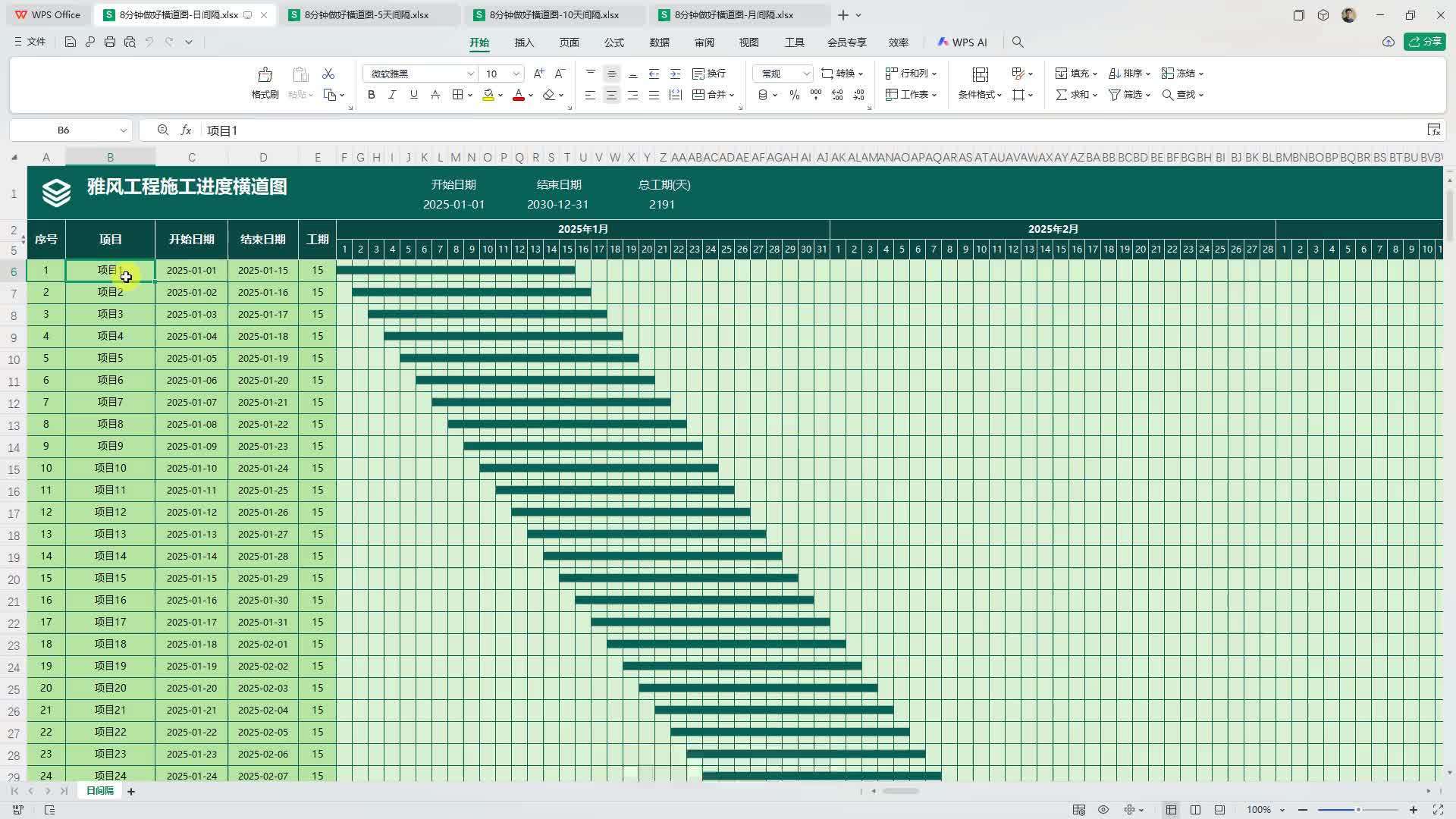
Task: Switch to 8分钟做好横道图-月间隔.xlsx tab
Action: tap(733, 15)
